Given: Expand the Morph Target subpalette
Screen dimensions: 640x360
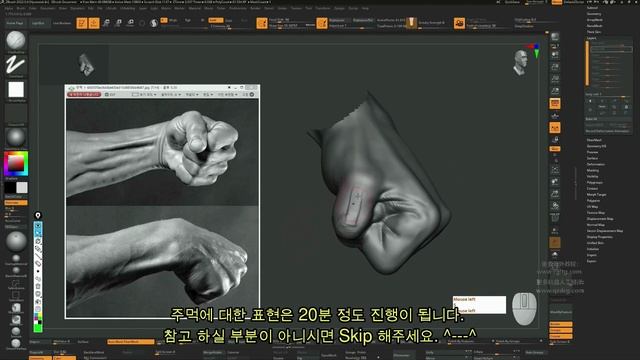Looking at the screenshot, I should 596,194.
